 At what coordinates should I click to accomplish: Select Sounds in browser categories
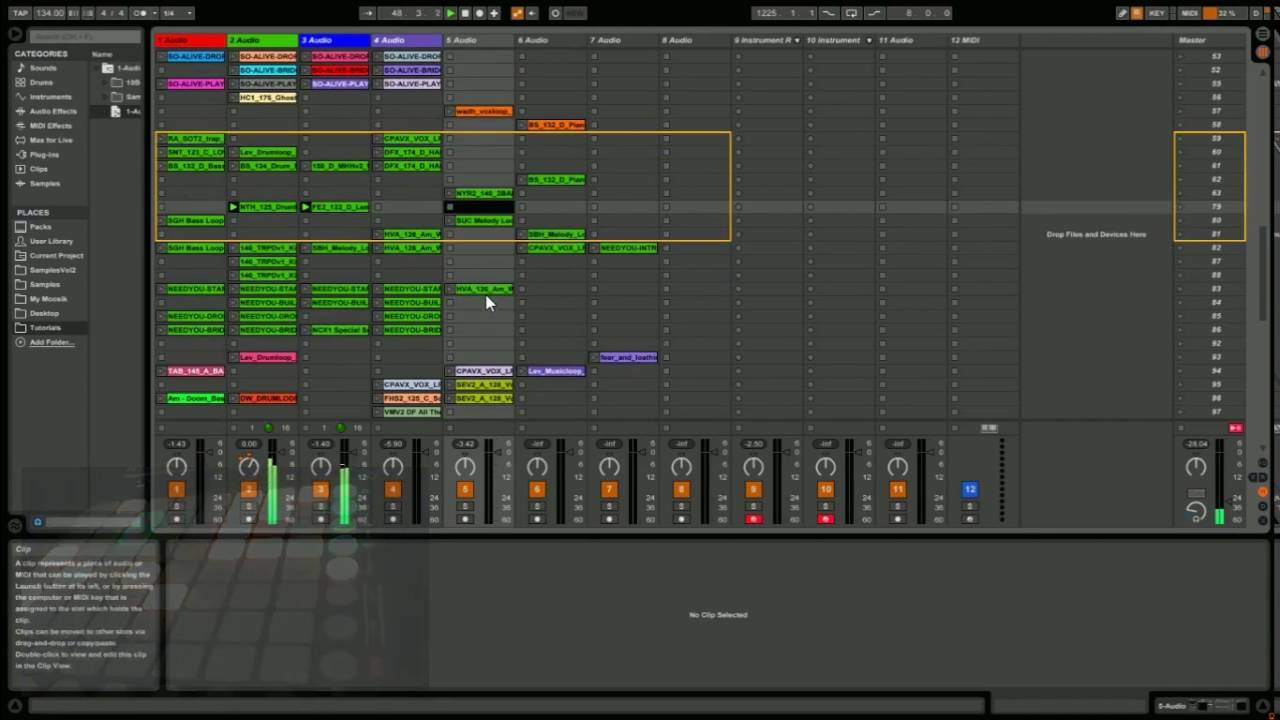click(x=43, y=68)
